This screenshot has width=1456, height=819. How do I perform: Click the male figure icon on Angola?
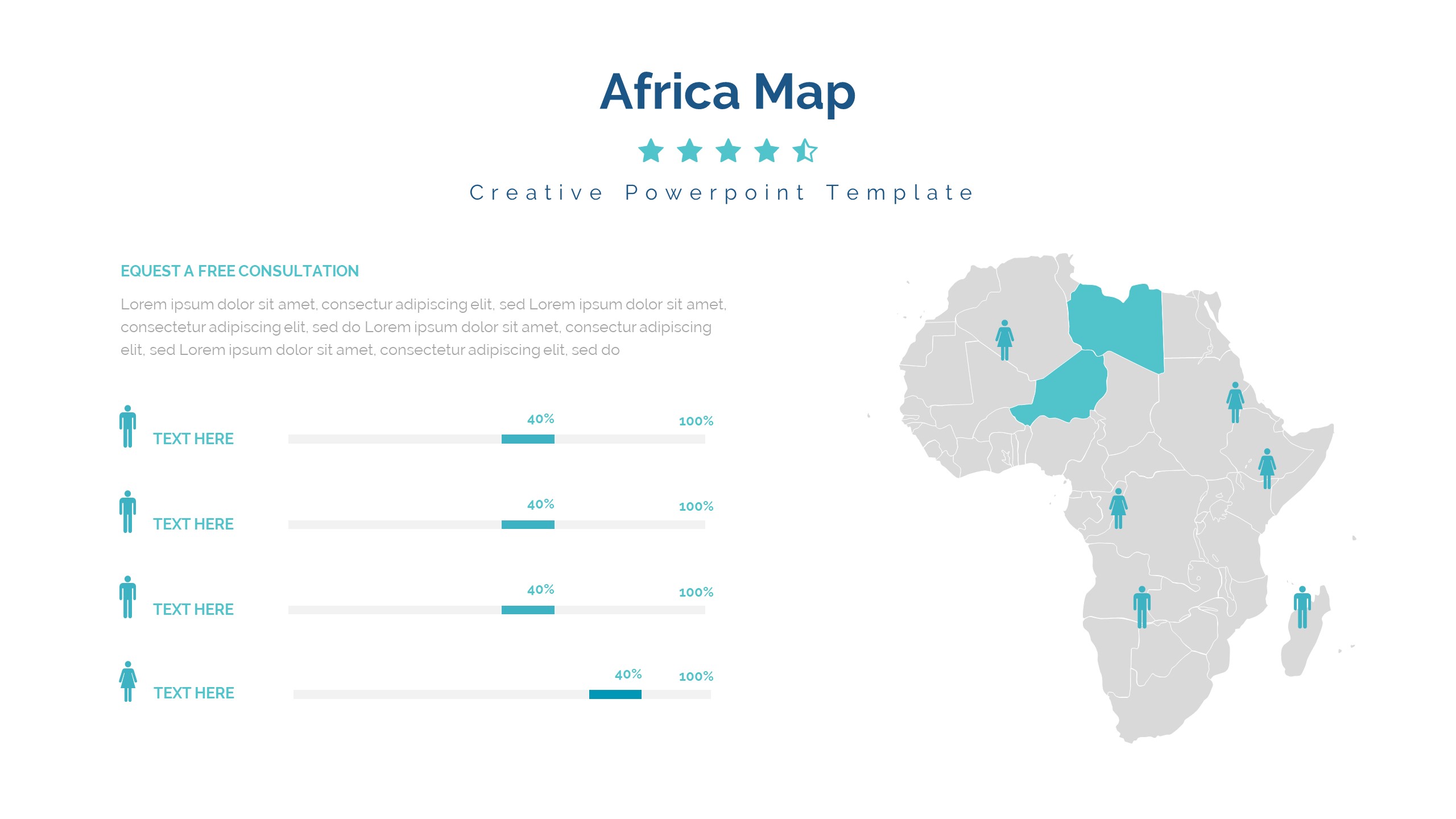pos(1141,607)
